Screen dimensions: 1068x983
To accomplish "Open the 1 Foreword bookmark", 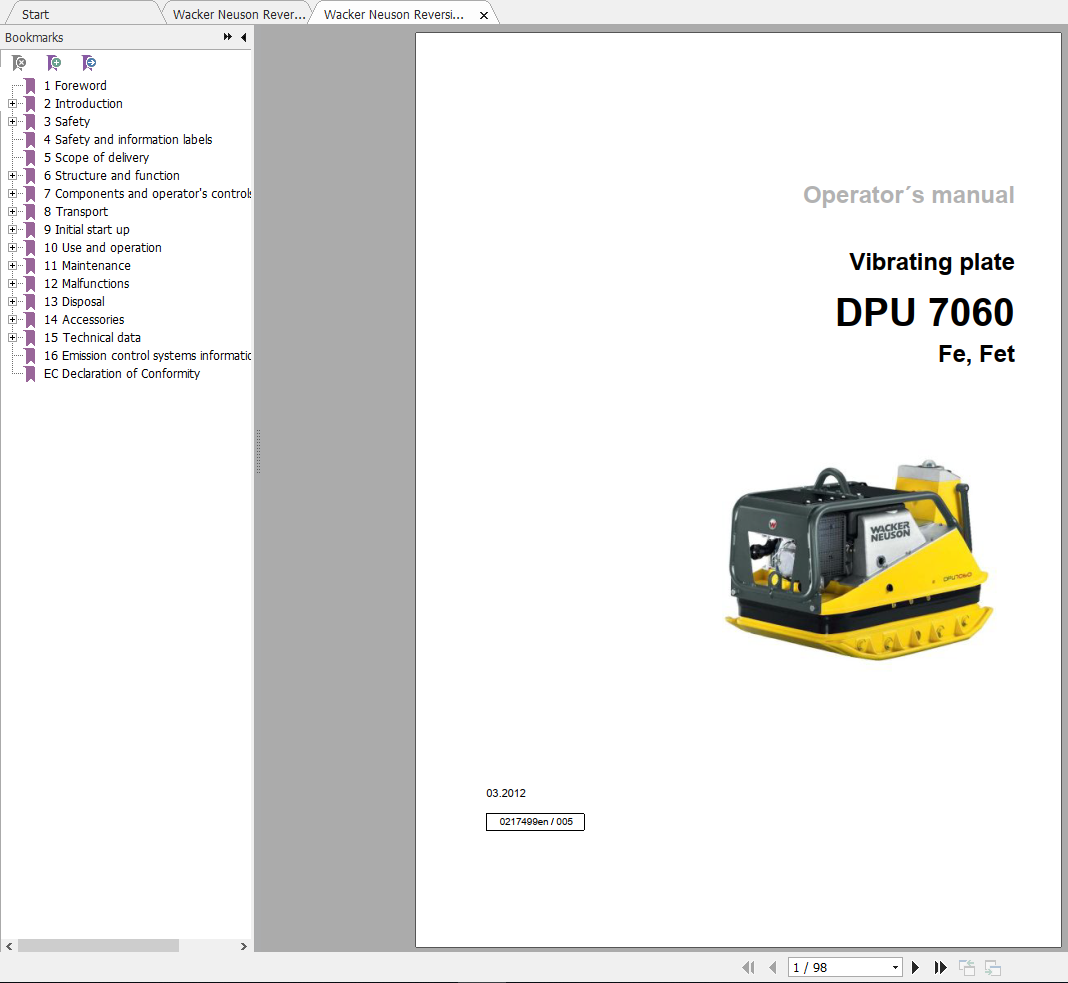I will coord(75,86).
